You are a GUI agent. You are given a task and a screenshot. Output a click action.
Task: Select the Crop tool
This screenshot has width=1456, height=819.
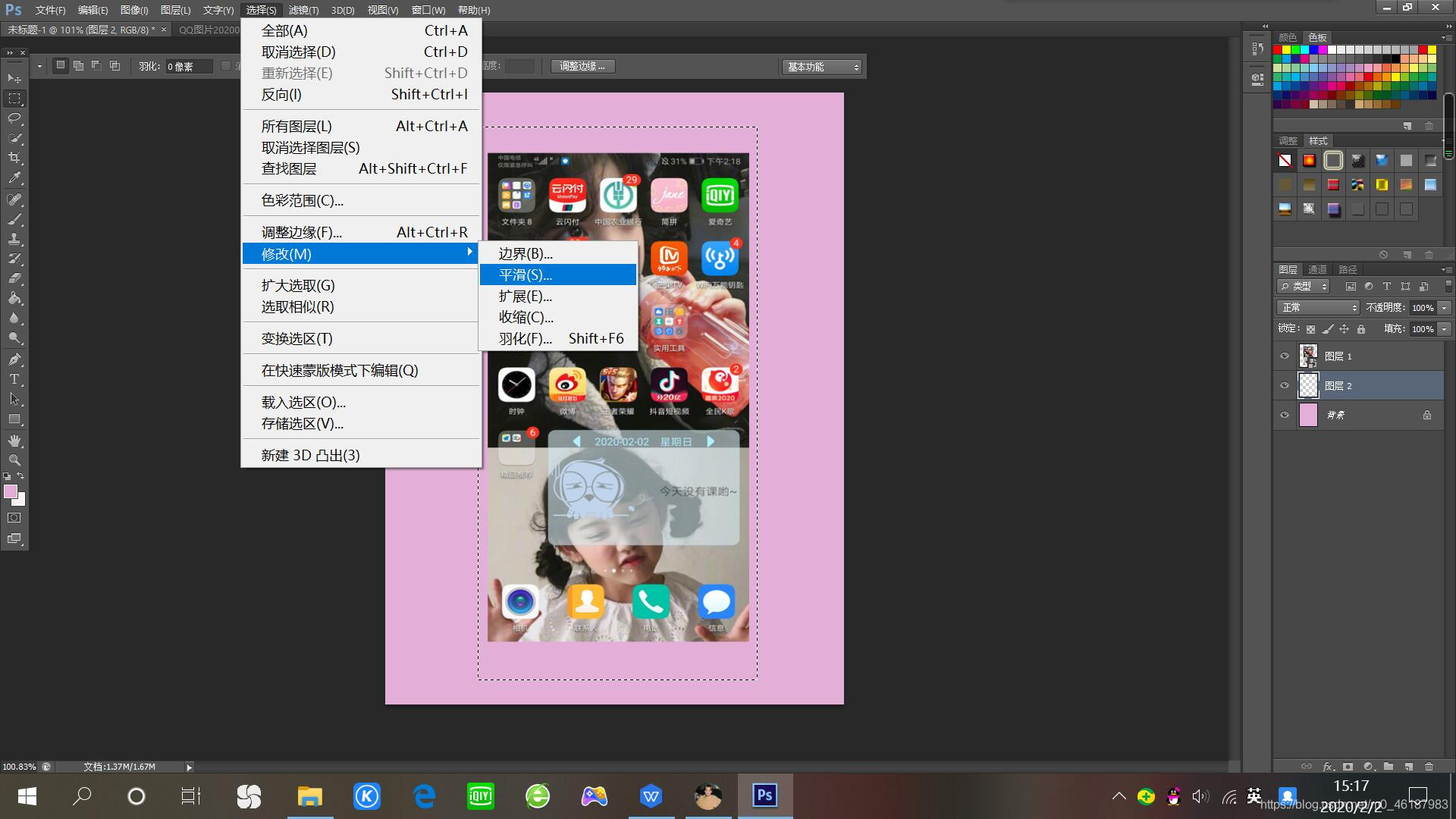point(14,158)
